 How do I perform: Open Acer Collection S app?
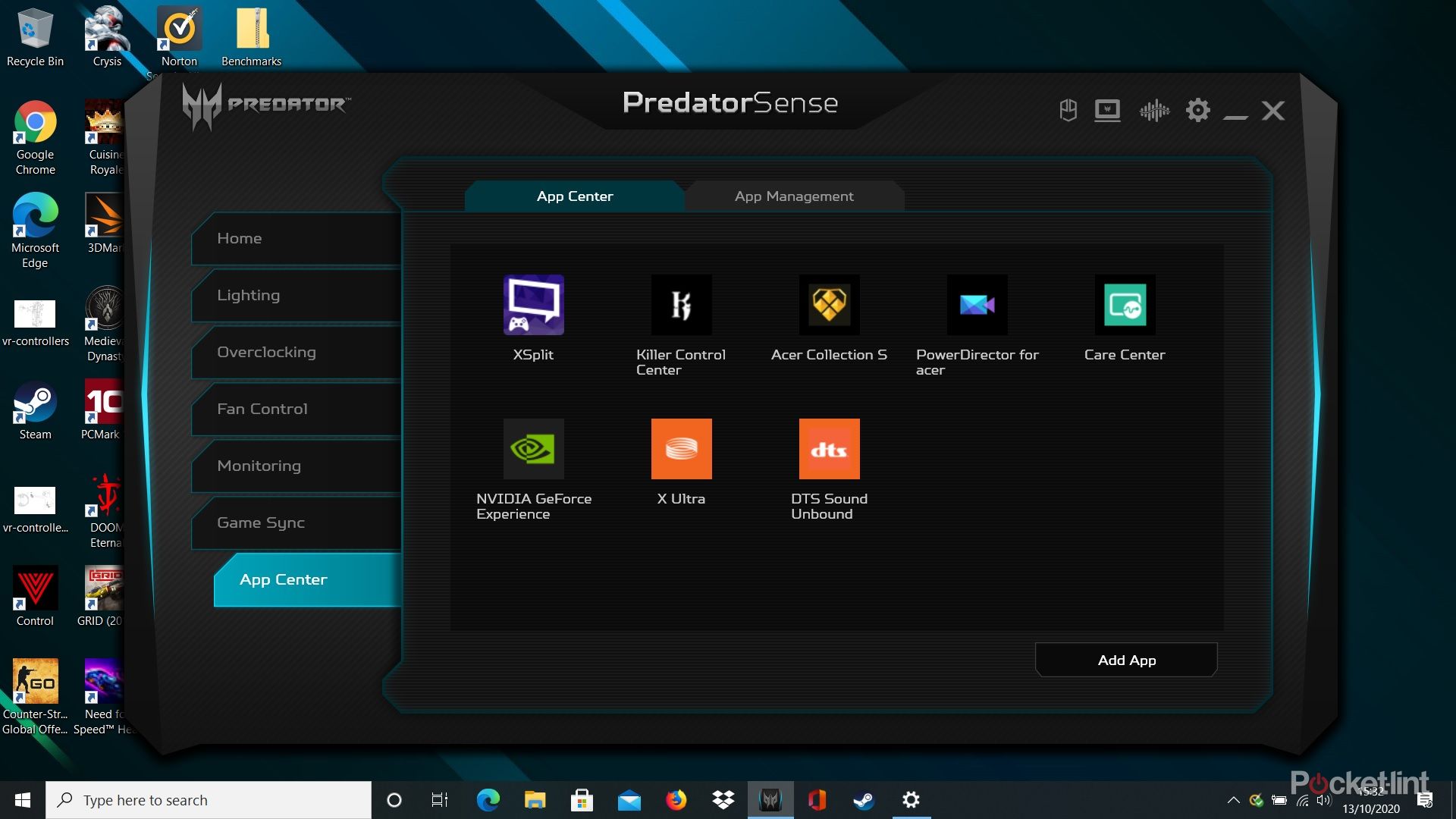tap(829, 305)
